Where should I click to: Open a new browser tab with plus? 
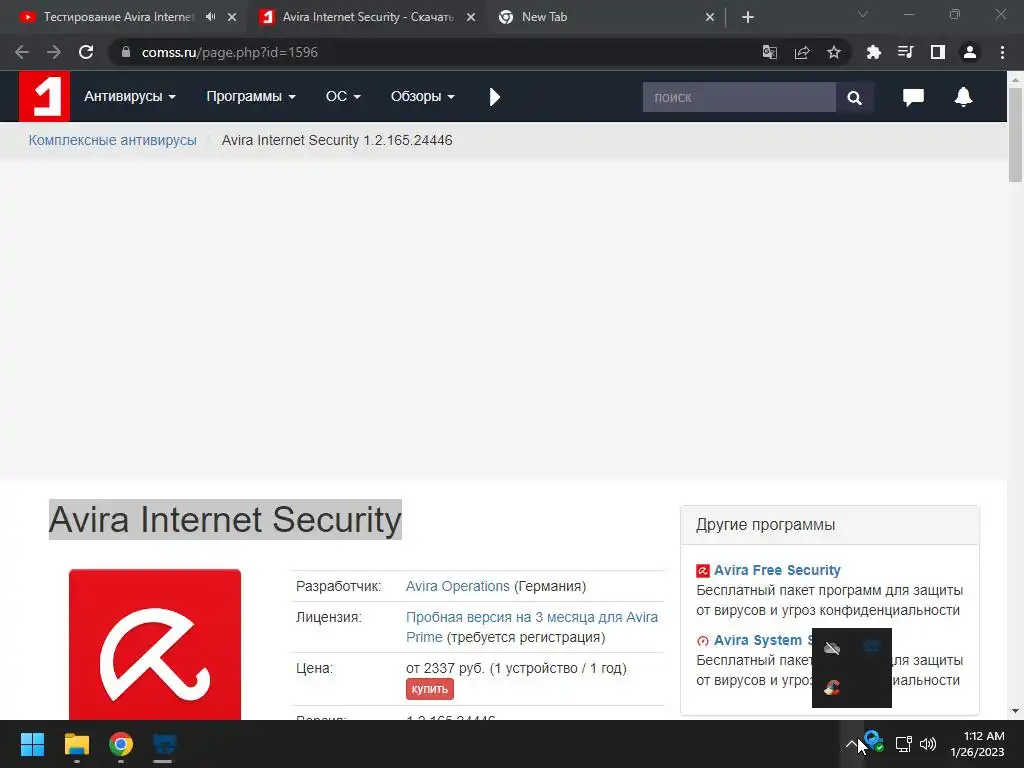(x=748, y=17)
